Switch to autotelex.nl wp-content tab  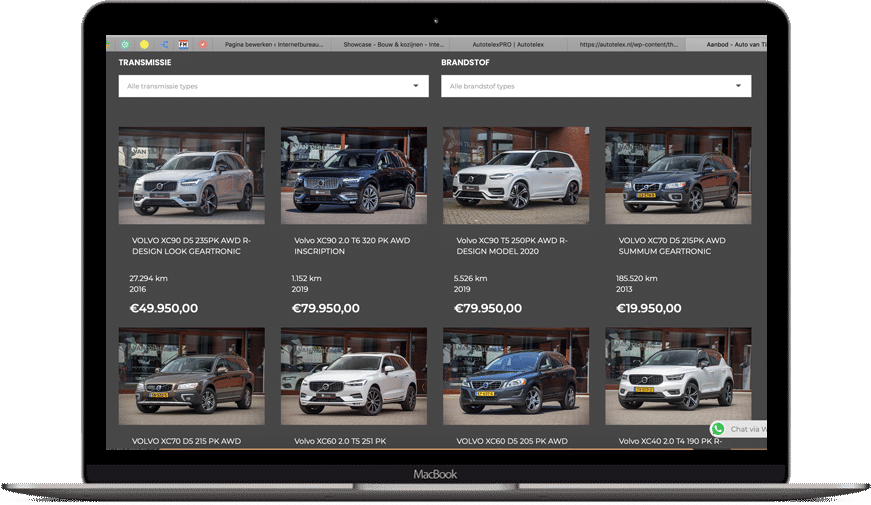coord(627,44)
